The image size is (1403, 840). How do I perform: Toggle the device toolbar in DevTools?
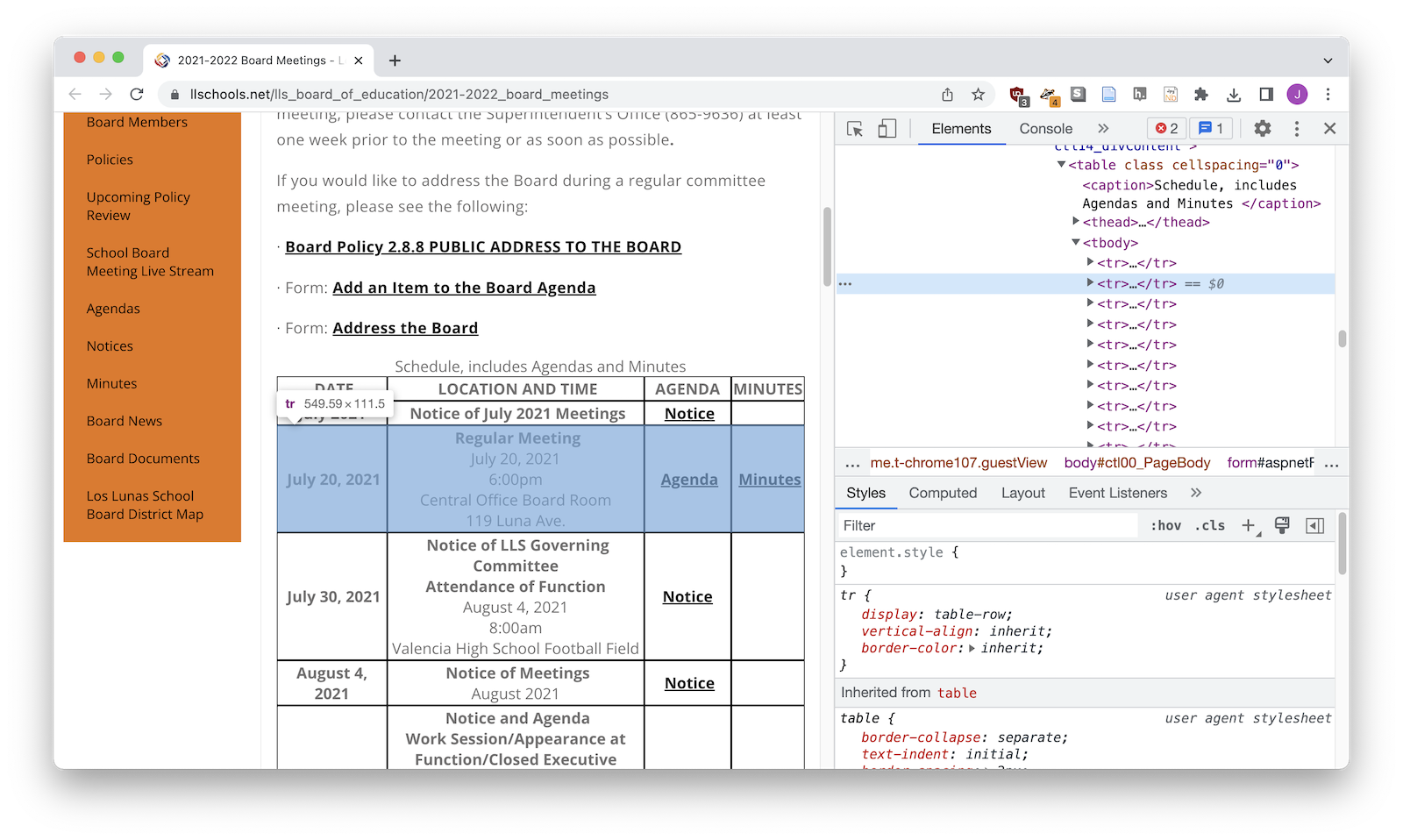click(x=887, y=129)
